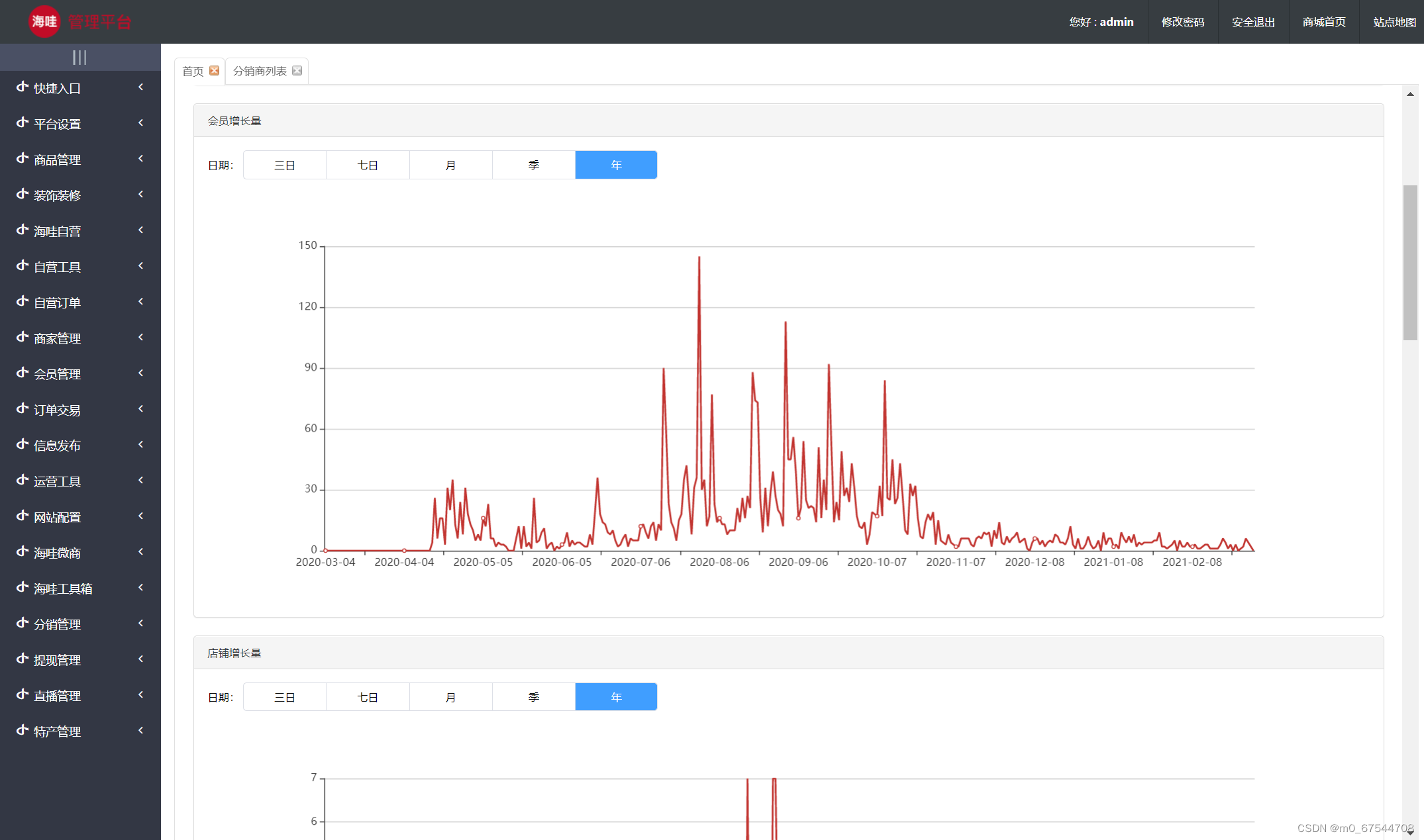Image resolution: width=1424 pixels, height=840 pixels.
Task: Select 月 range in 会员增长量
Action: (450, 165)
